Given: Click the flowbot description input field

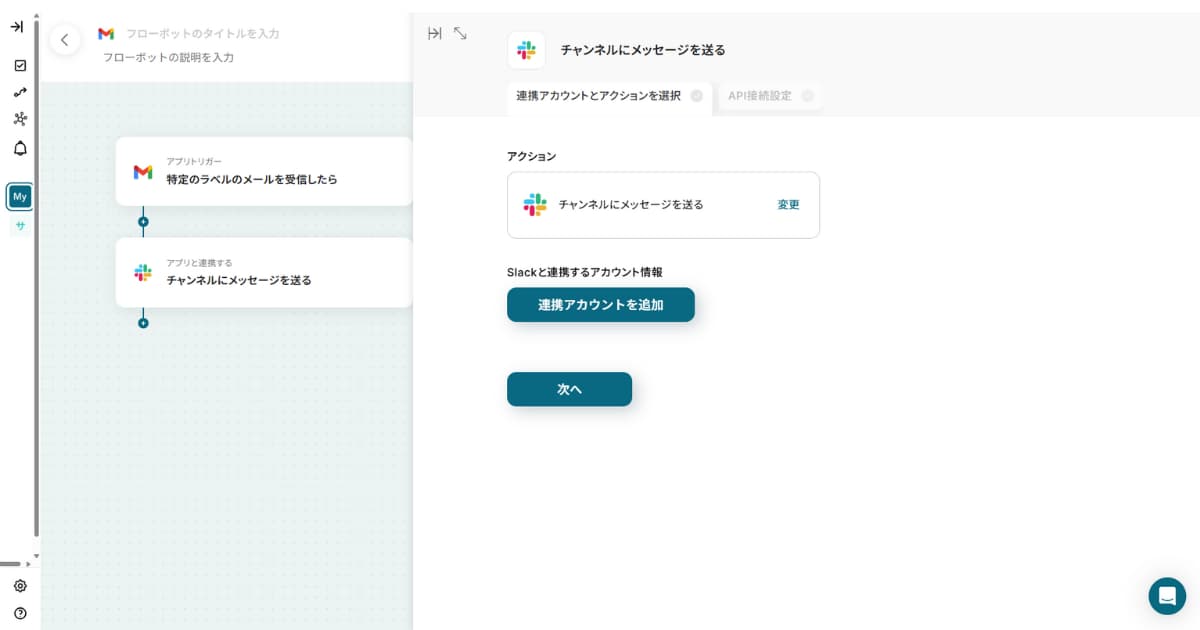Looking at the screenshot, I should tap(169, 58).
